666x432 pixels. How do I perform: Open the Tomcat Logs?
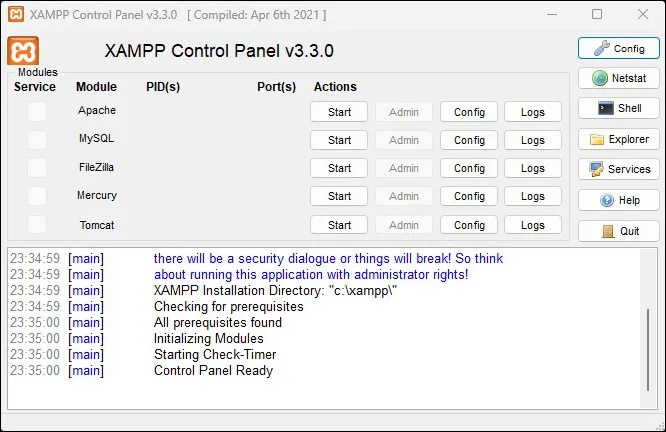[x=532, y=225]
